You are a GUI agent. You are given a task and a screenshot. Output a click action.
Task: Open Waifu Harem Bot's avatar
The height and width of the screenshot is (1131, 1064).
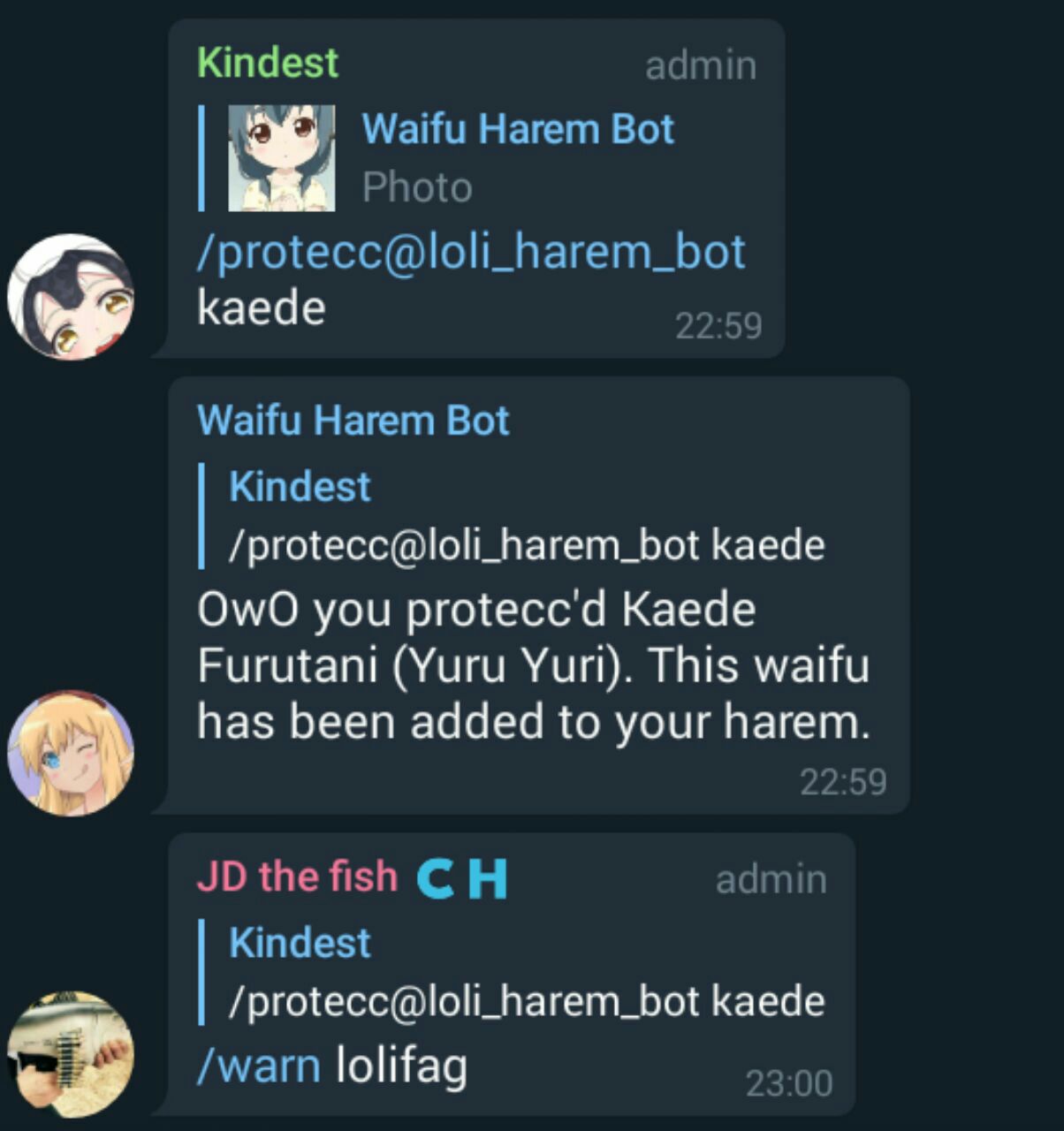tap(71, 753)
